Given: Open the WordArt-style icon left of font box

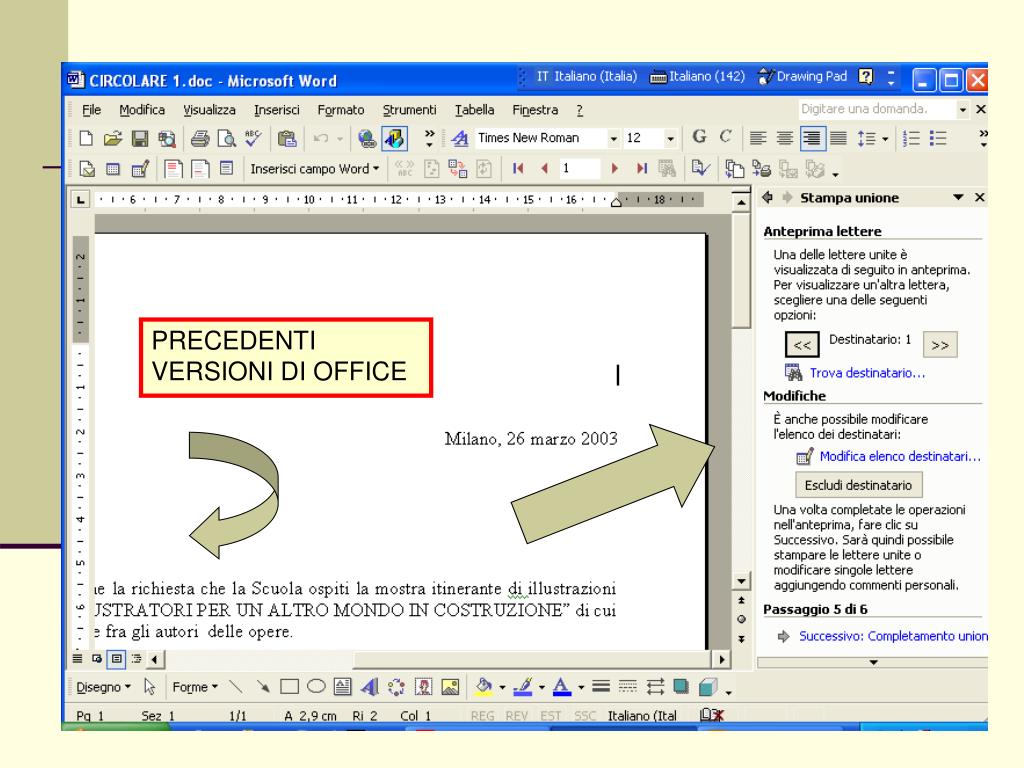Looking at the screenshot, I should 460,138.
